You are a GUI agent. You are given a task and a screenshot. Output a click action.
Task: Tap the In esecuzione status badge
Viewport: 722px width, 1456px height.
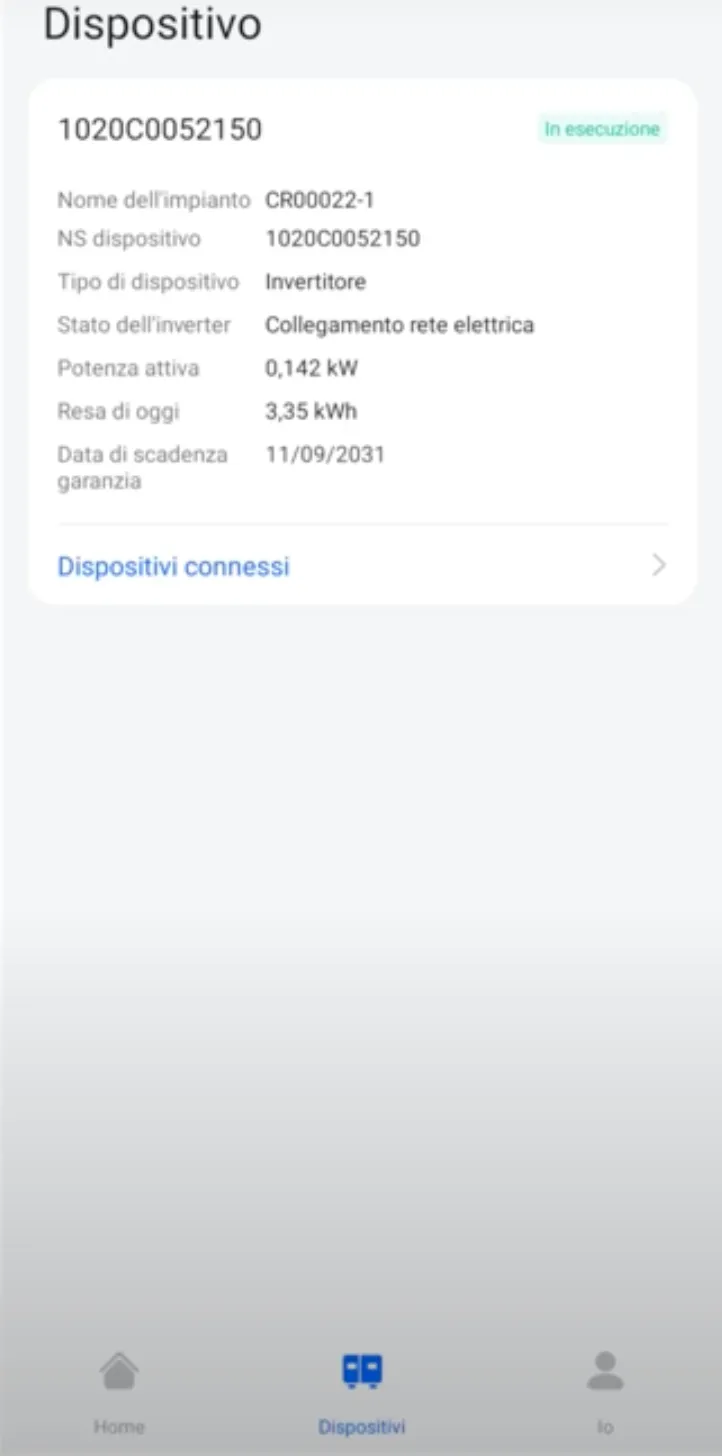(602, 129)
